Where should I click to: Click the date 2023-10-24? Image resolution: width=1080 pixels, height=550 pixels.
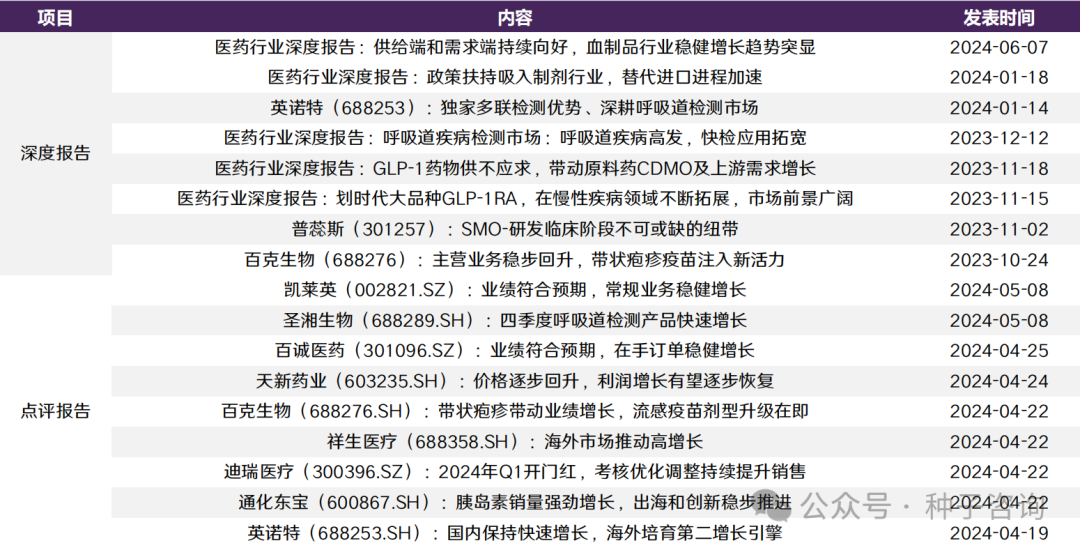pos(999,260)
